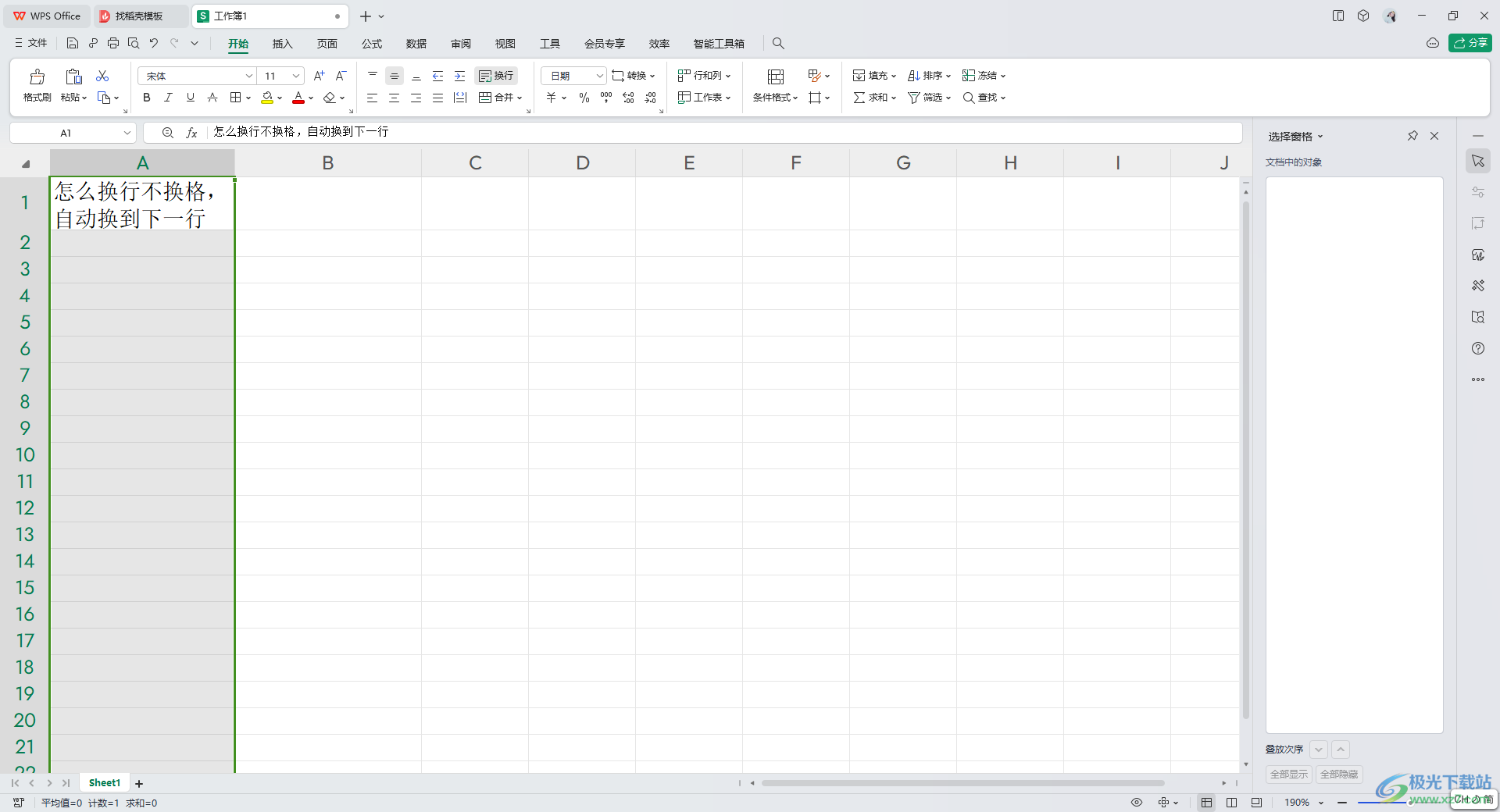Click the Print icon in the quick access bar

pyautogui.click(x=113, y=43)
